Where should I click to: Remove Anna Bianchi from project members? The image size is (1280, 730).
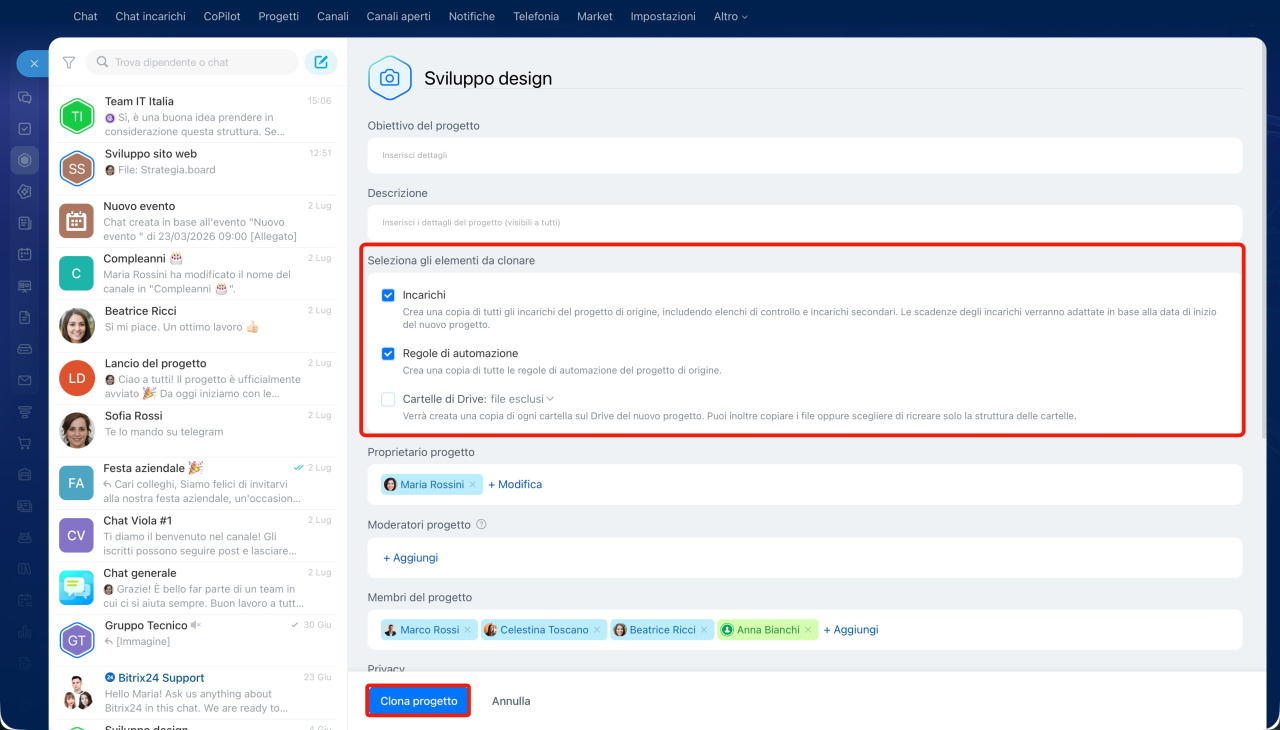pyautogui.click(x=808, y=630)
